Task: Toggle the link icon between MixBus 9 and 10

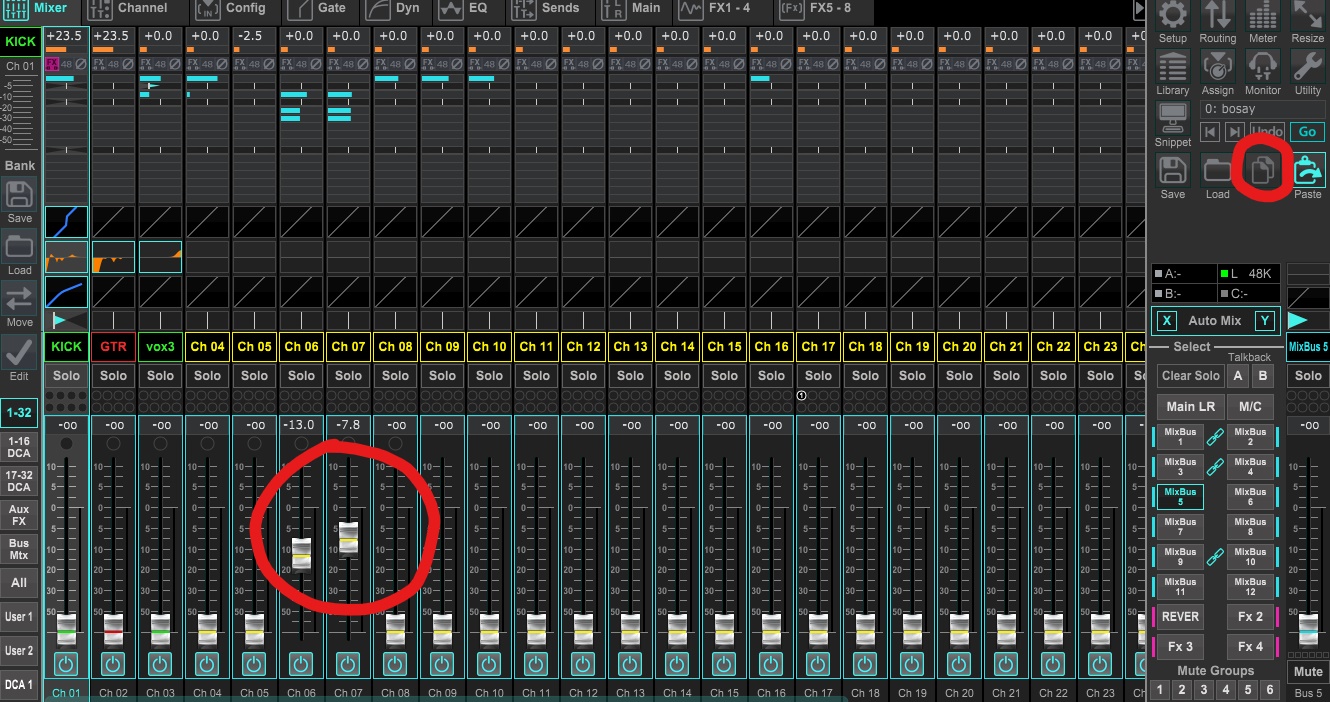Action: 1215,556
